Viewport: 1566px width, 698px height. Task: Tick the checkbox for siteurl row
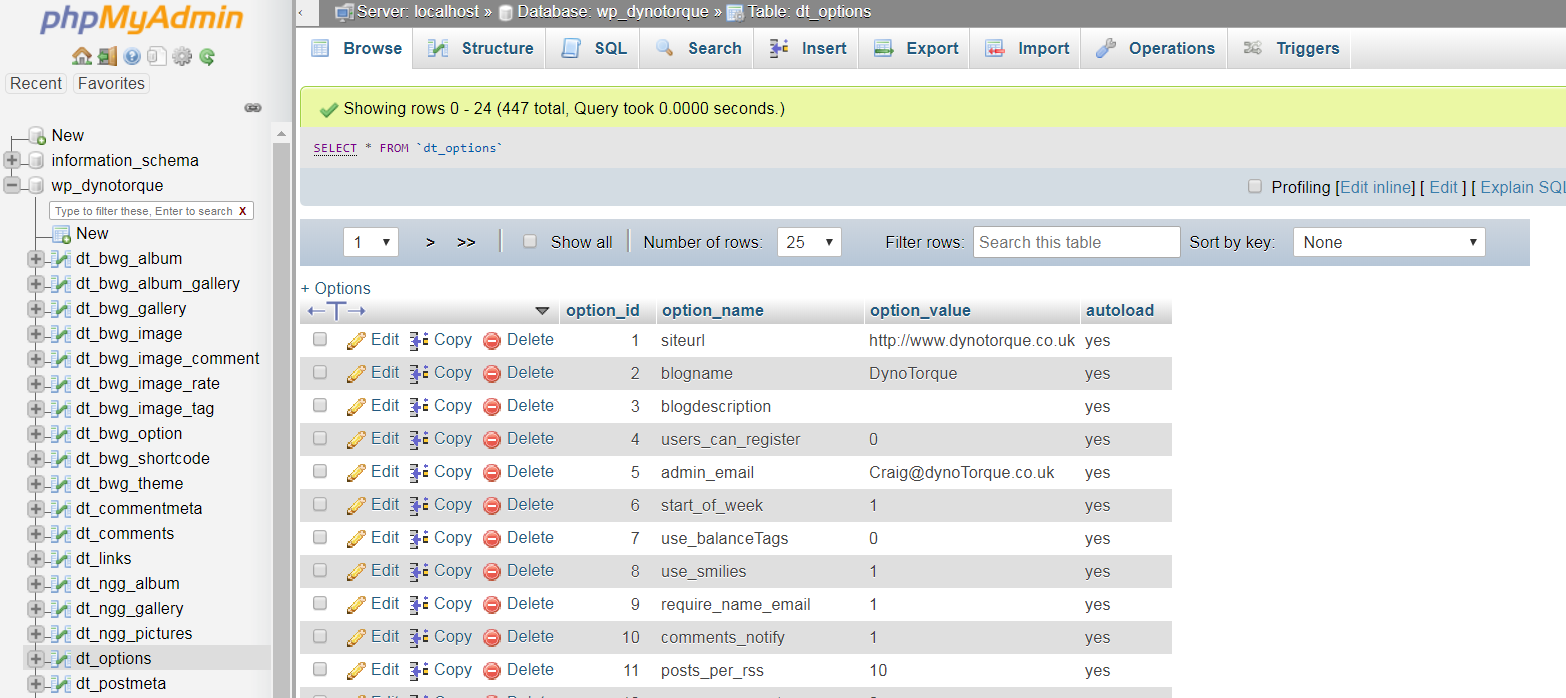tap(320, 340)
